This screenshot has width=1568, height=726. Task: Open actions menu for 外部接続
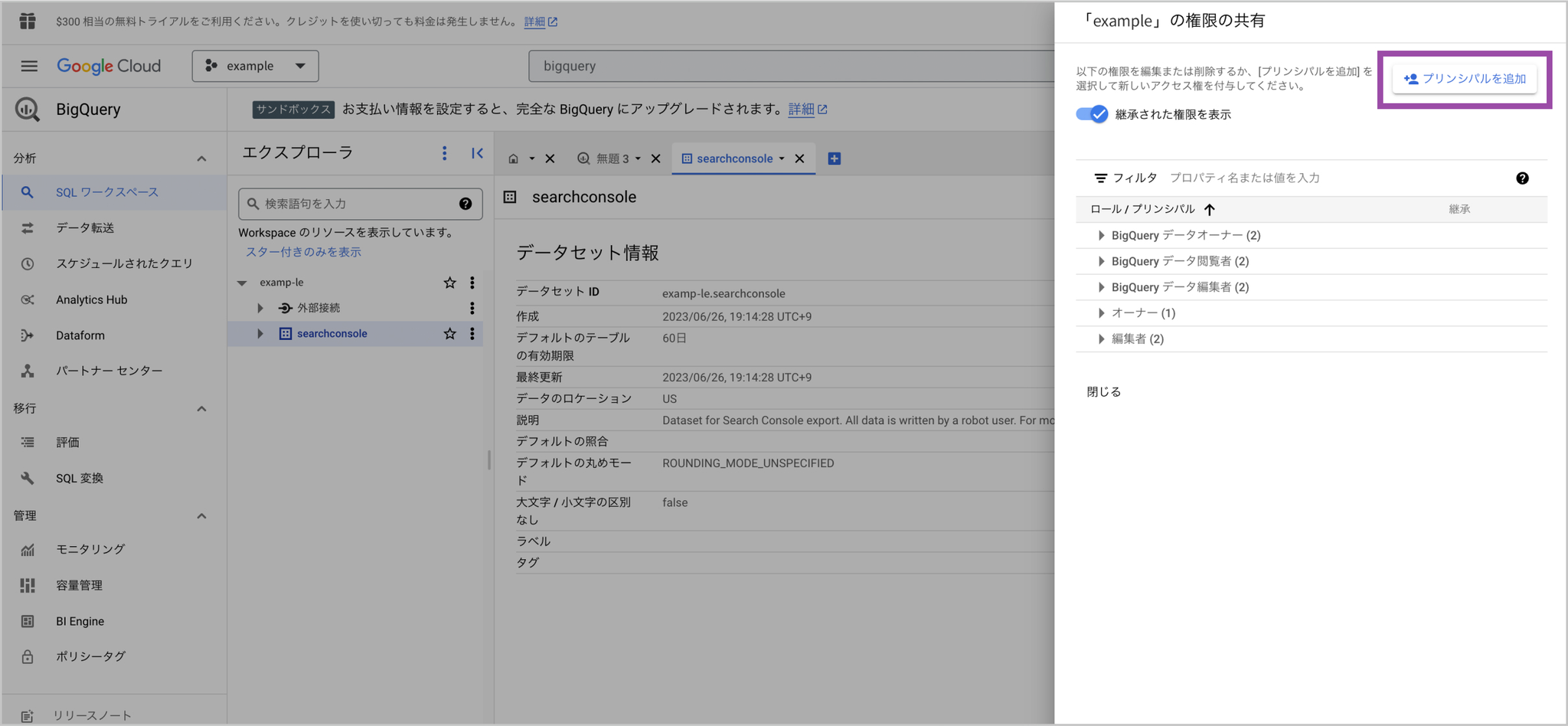(472, 308)
